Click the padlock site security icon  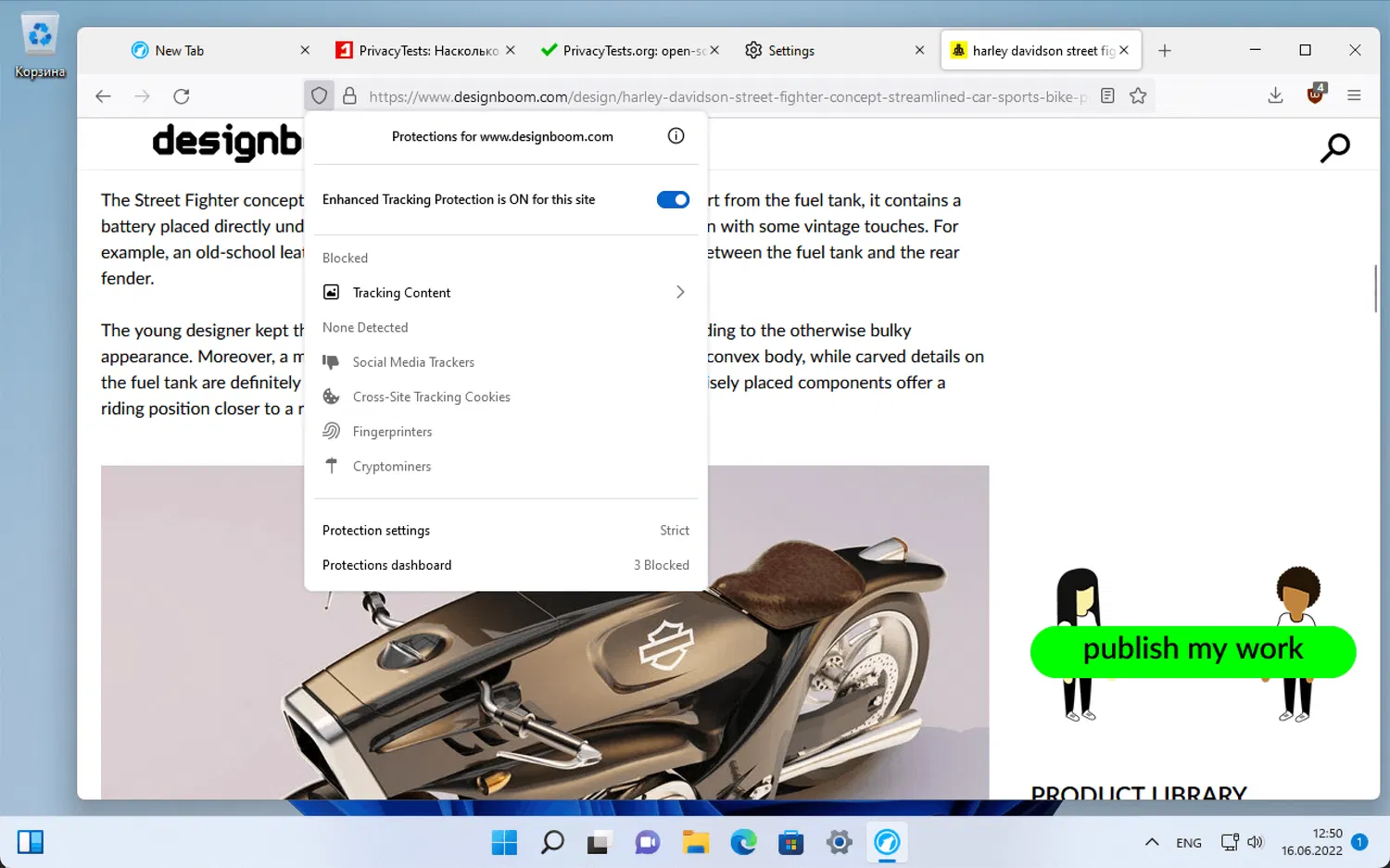(349, 95)
